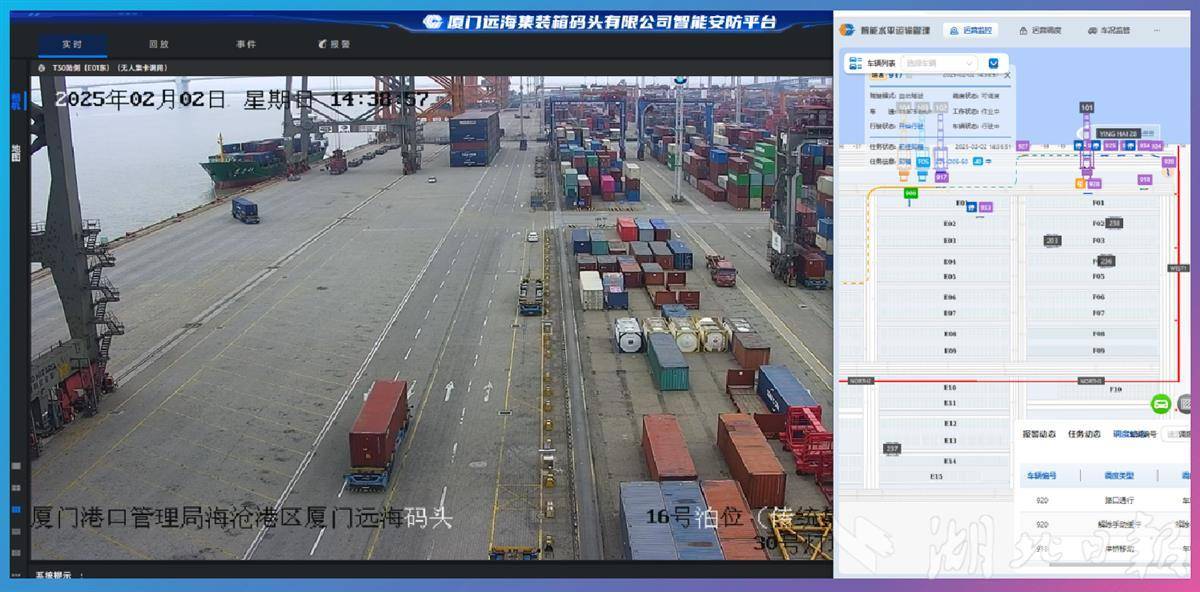Click the orange platform logo icon
Image resolution: width=1200 pixels, height=592 pixels.
click(x=847, y=31)
